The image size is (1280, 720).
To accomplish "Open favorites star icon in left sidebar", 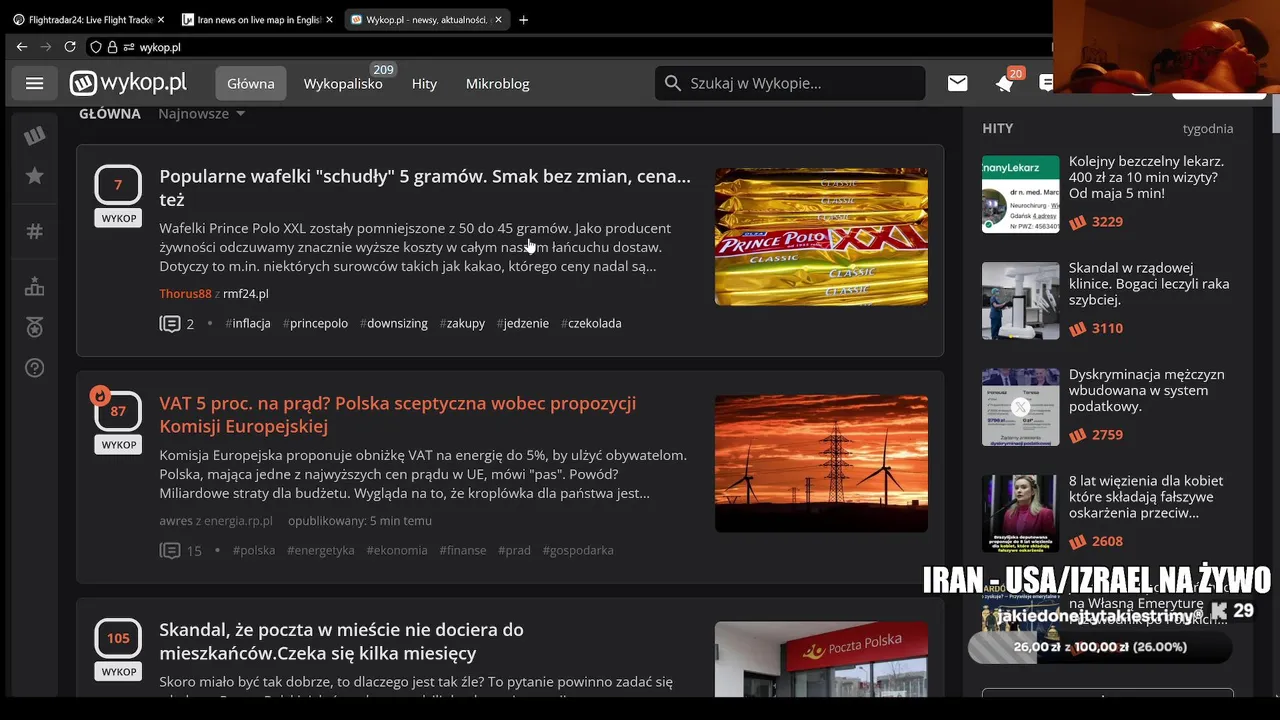I will 35,176.
